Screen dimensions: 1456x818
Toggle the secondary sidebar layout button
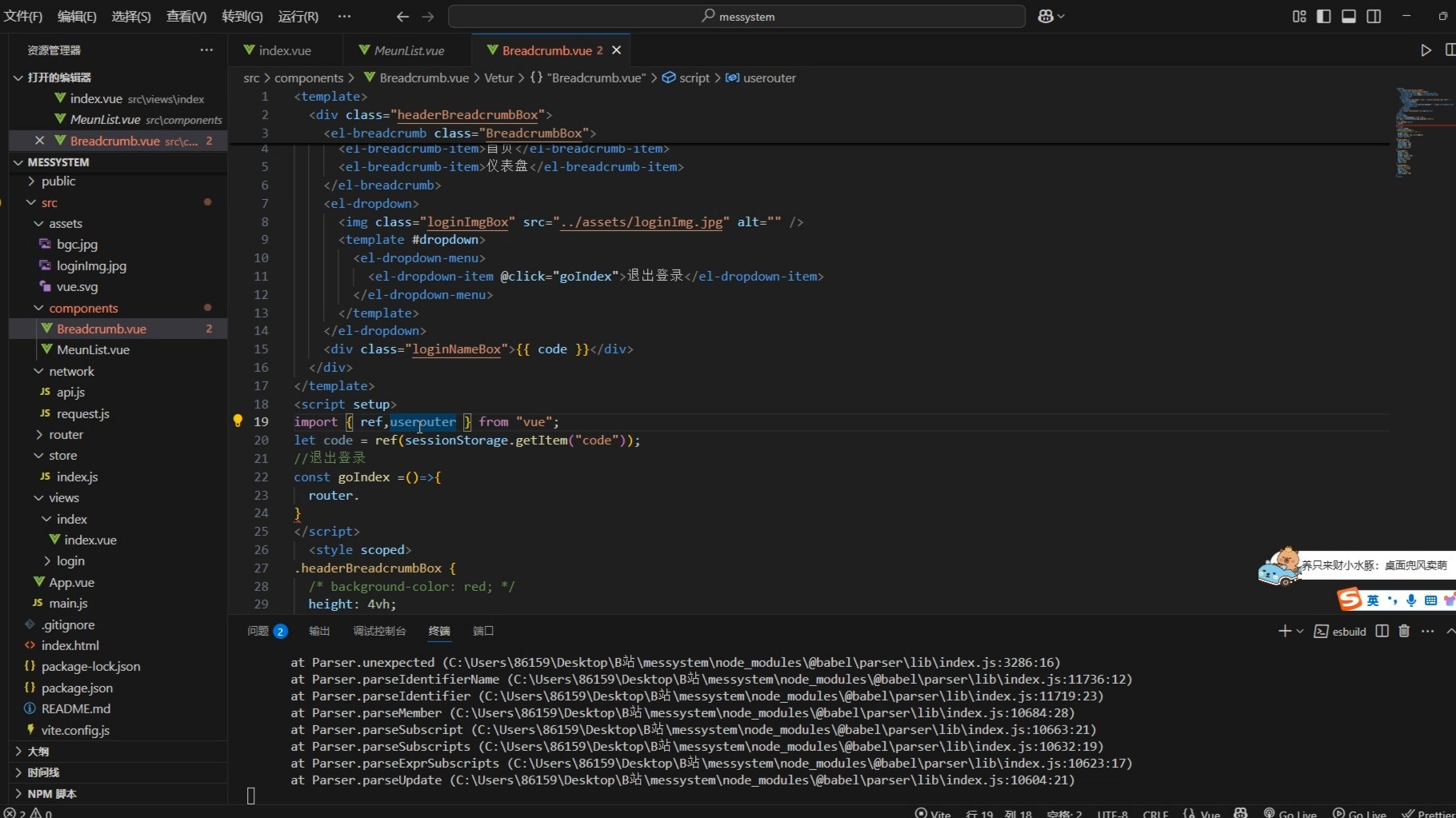point(1374,16)
